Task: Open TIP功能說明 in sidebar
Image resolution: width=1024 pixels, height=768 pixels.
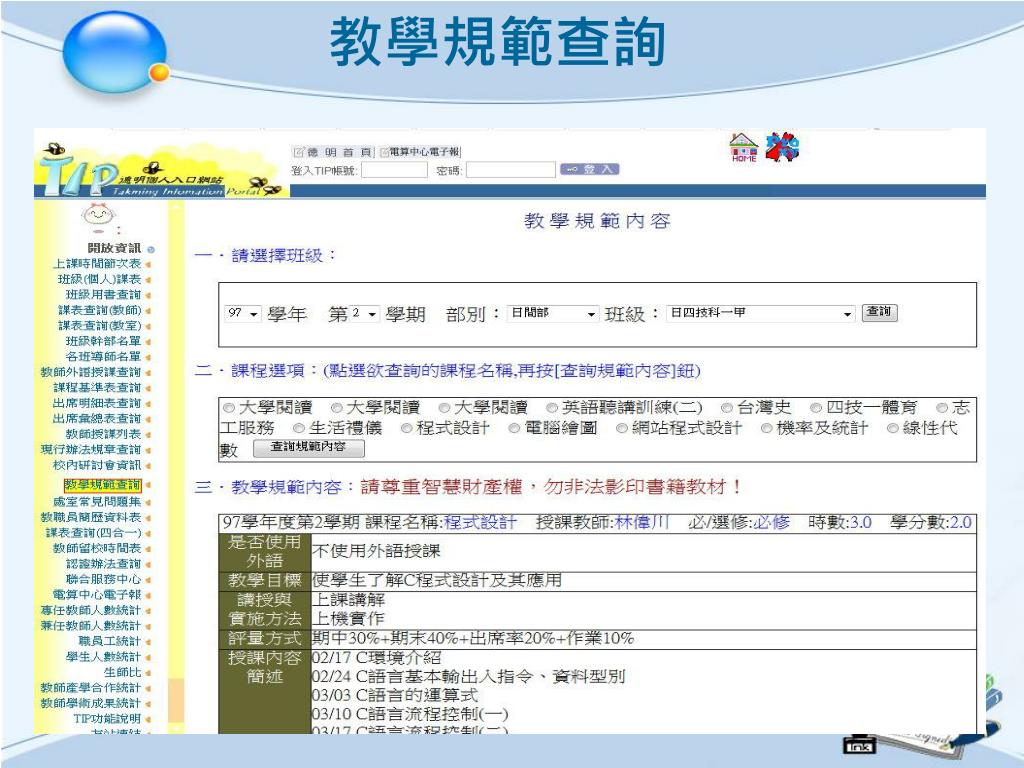Action: tap(107, 719)
